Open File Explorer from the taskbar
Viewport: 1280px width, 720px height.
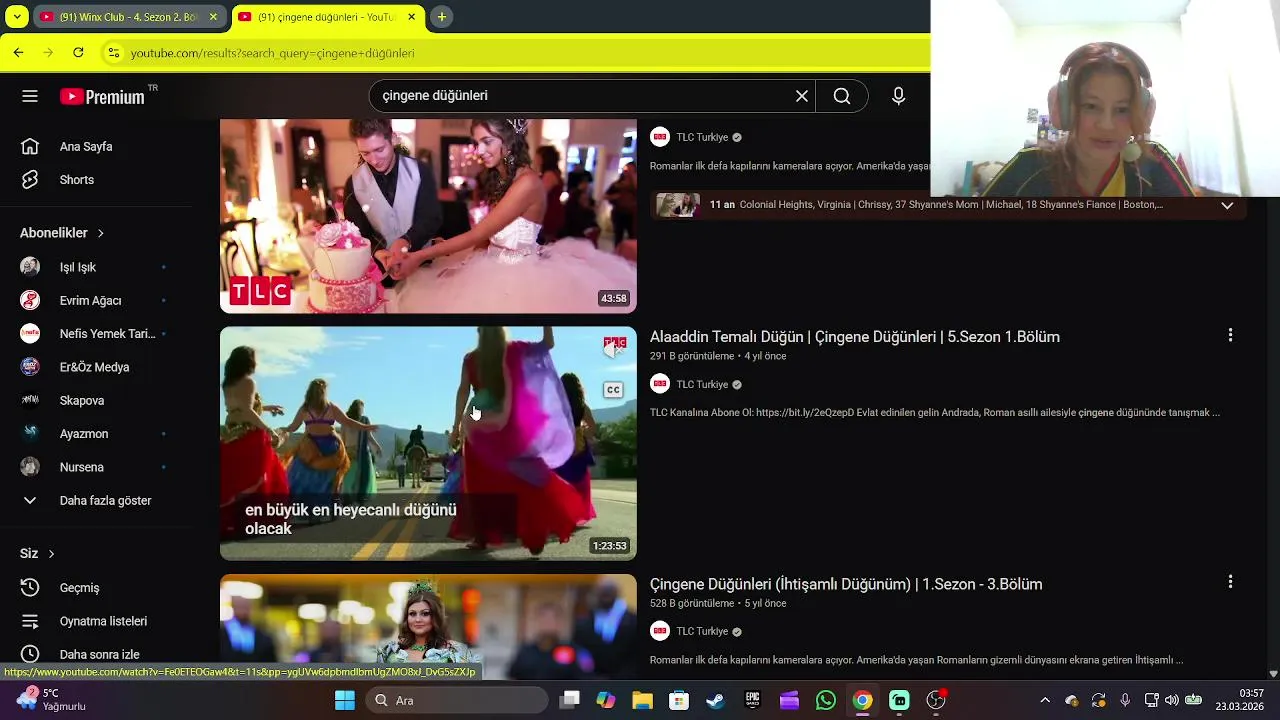click(642, 700)
